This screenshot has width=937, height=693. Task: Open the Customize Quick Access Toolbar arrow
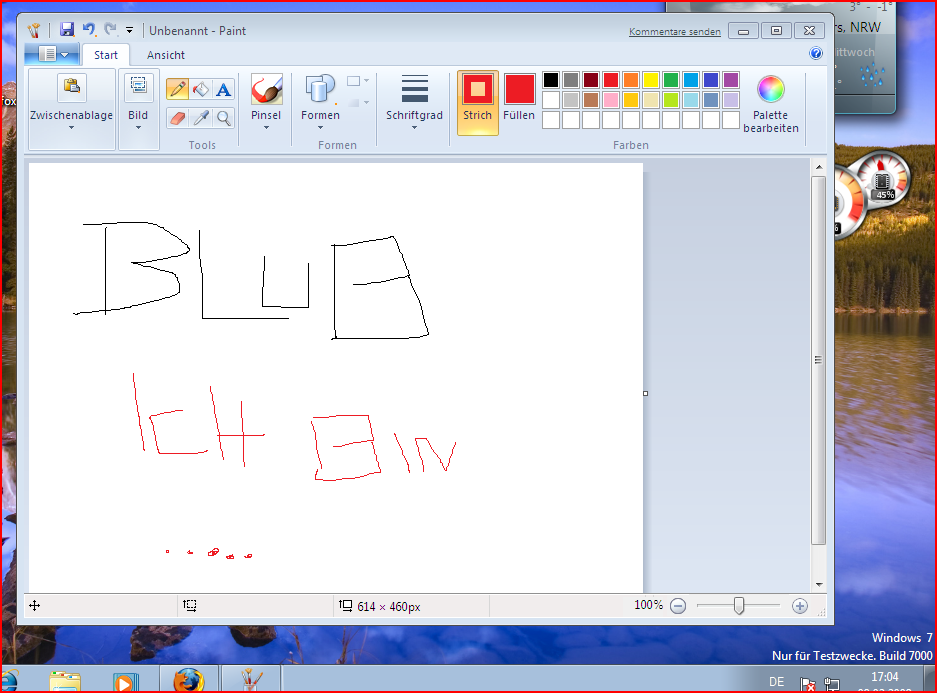[x=129, y=30]
